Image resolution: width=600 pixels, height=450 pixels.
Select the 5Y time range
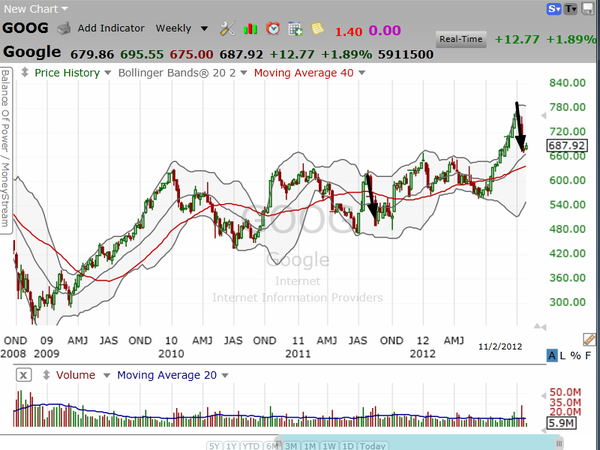214,446
